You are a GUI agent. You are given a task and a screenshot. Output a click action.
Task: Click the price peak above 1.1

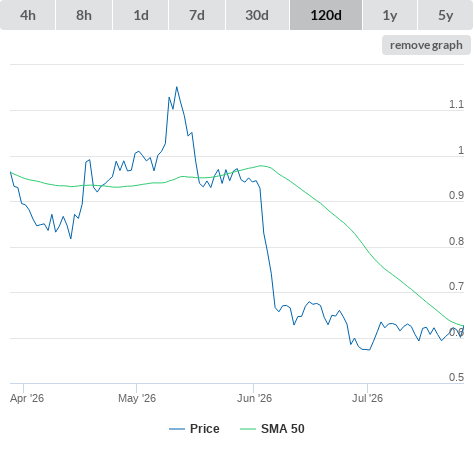177,87
